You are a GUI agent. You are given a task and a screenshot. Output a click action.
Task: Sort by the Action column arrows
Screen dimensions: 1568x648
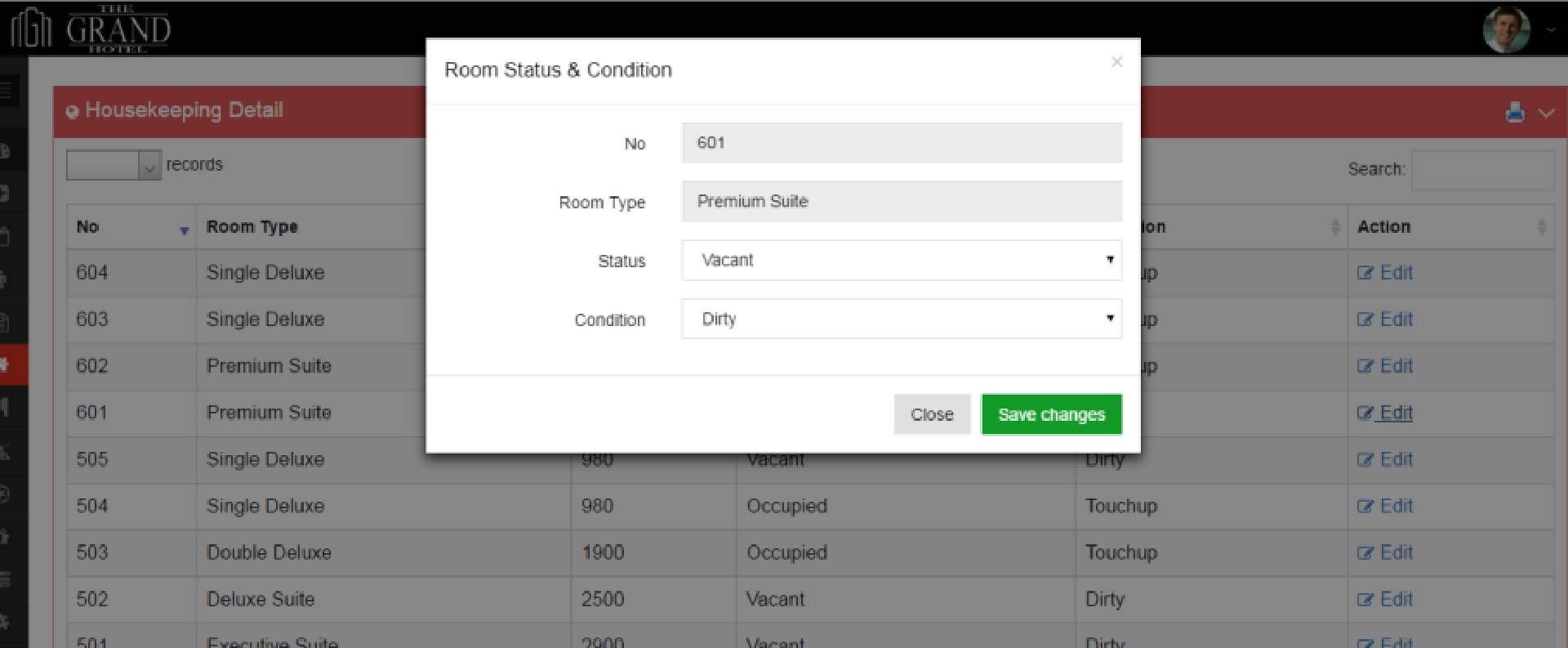[1541, 227]
